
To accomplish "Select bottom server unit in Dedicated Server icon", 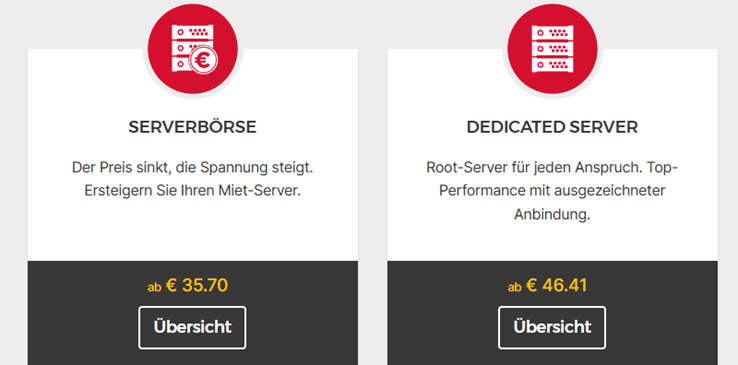I will point(553,65).
